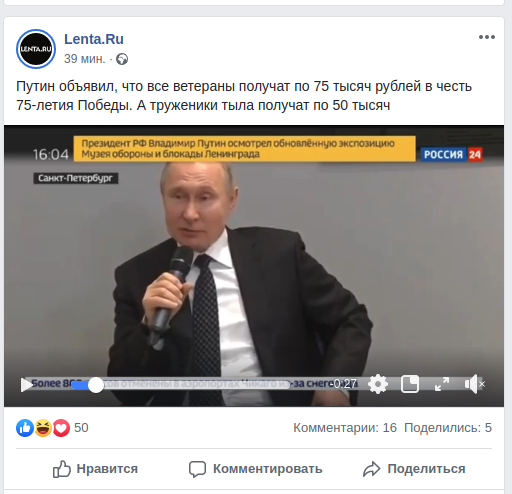
Task: Click the Love heart reaction icon
Action: (x=61, y=428)
